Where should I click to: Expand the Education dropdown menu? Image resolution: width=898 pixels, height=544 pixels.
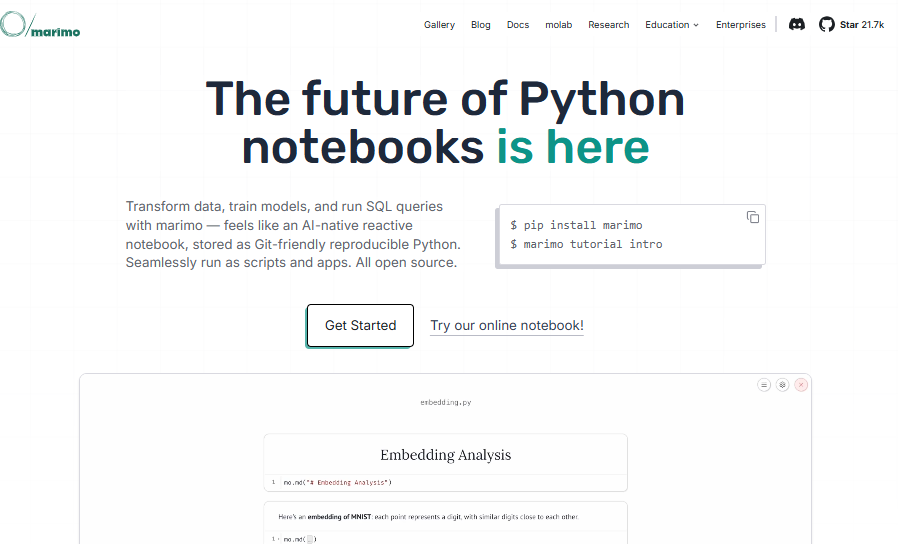point(672,25)
